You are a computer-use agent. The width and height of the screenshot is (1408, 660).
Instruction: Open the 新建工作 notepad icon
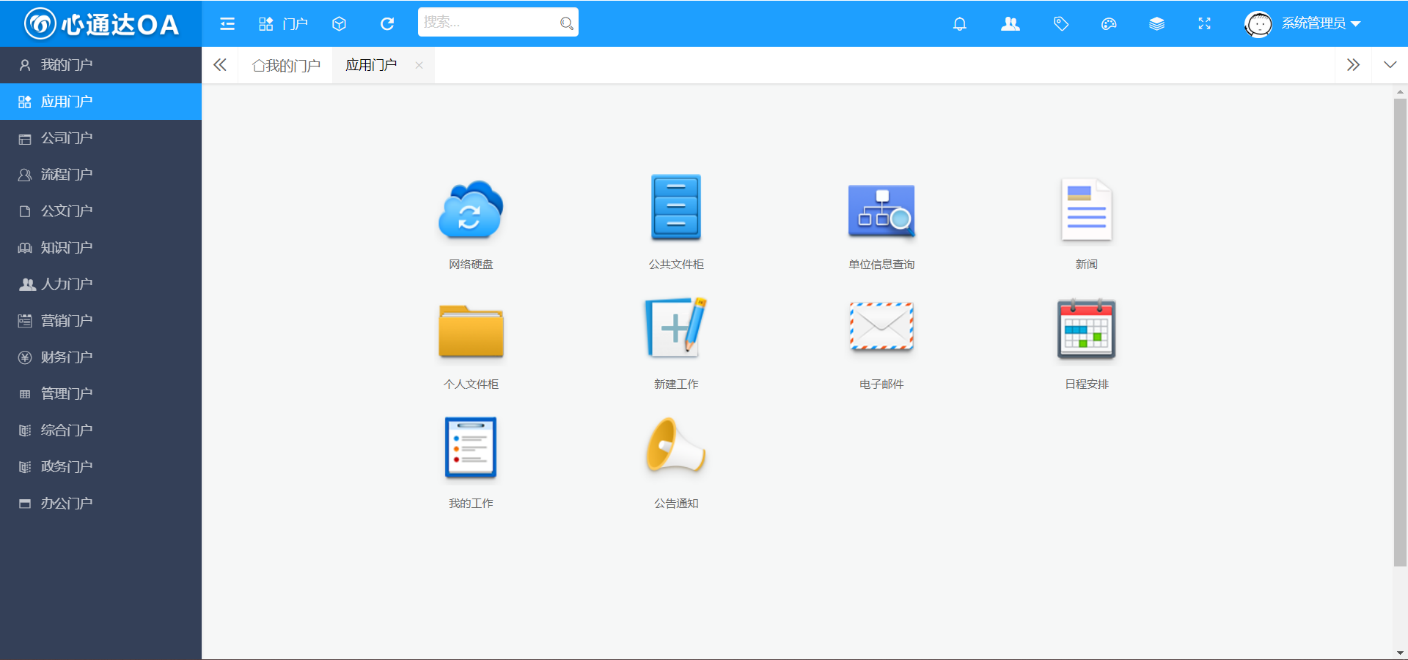676,327
